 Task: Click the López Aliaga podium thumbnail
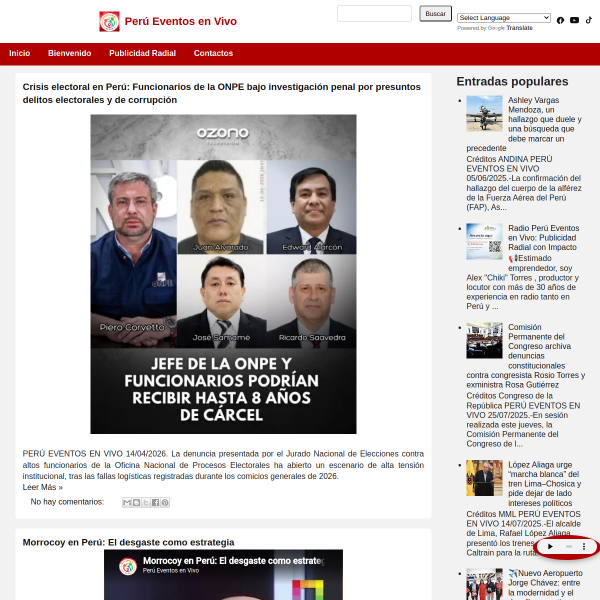[x=484, y=478]
